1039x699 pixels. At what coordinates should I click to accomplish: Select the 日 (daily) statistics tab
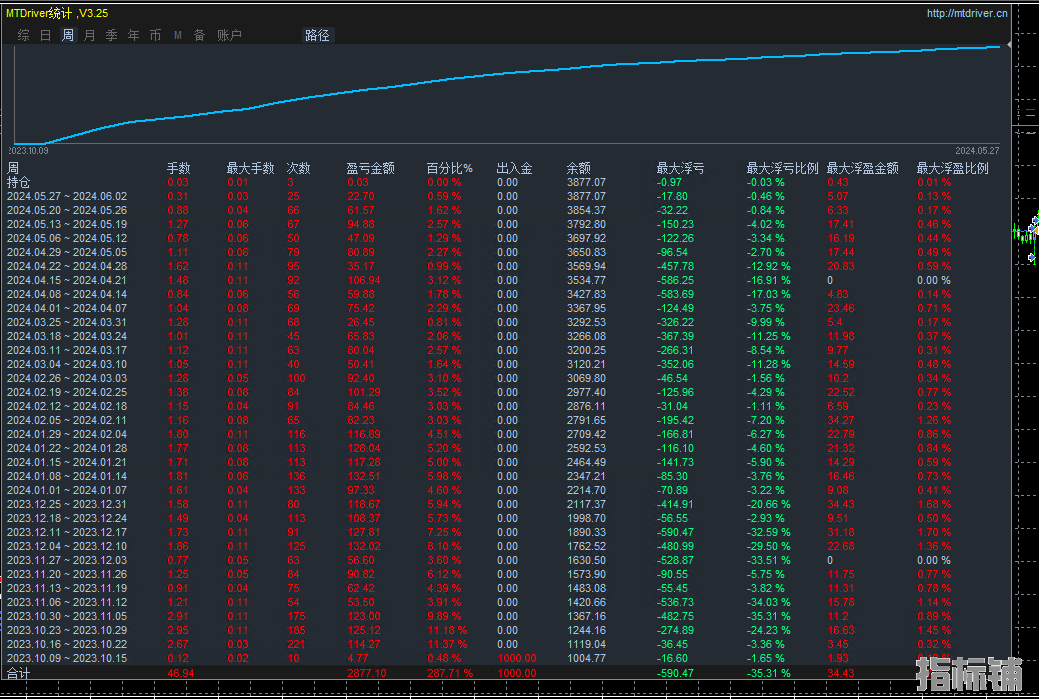(x=45, y=35)
